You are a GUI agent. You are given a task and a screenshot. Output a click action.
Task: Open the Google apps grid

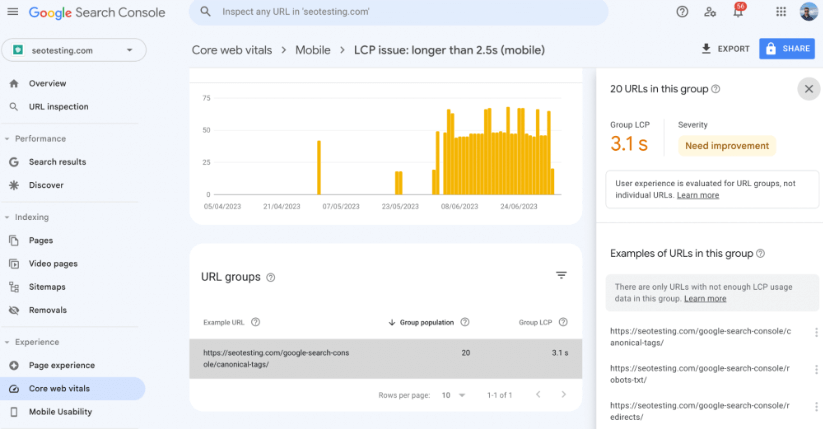click(x=781, y=12)
